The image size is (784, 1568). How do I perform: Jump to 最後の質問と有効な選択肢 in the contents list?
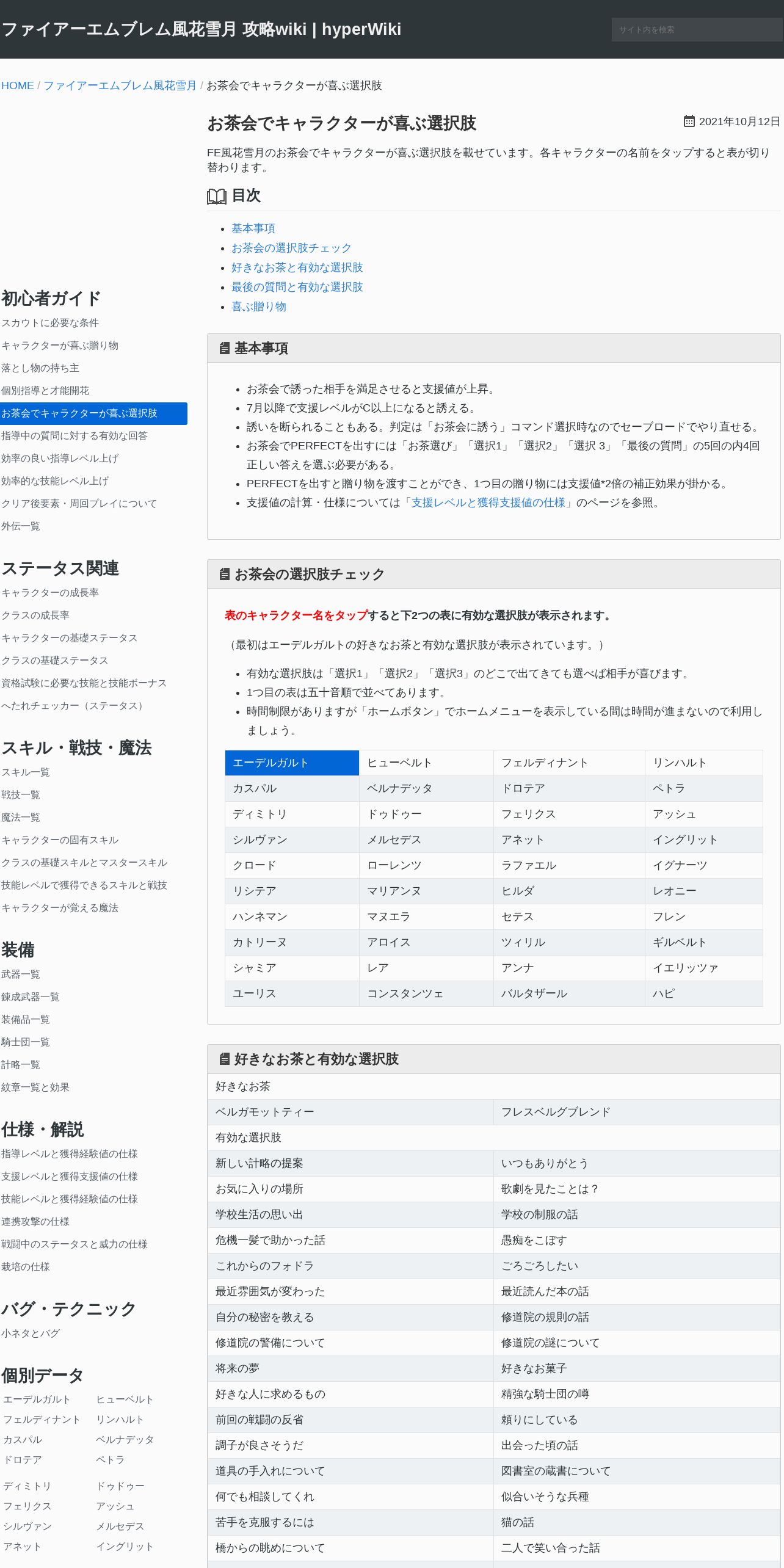tap(297, 287)
